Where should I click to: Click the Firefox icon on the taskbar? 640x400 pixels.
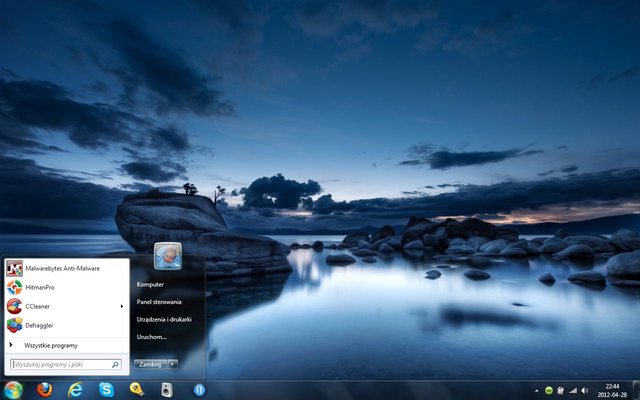[x=44, y=390]
